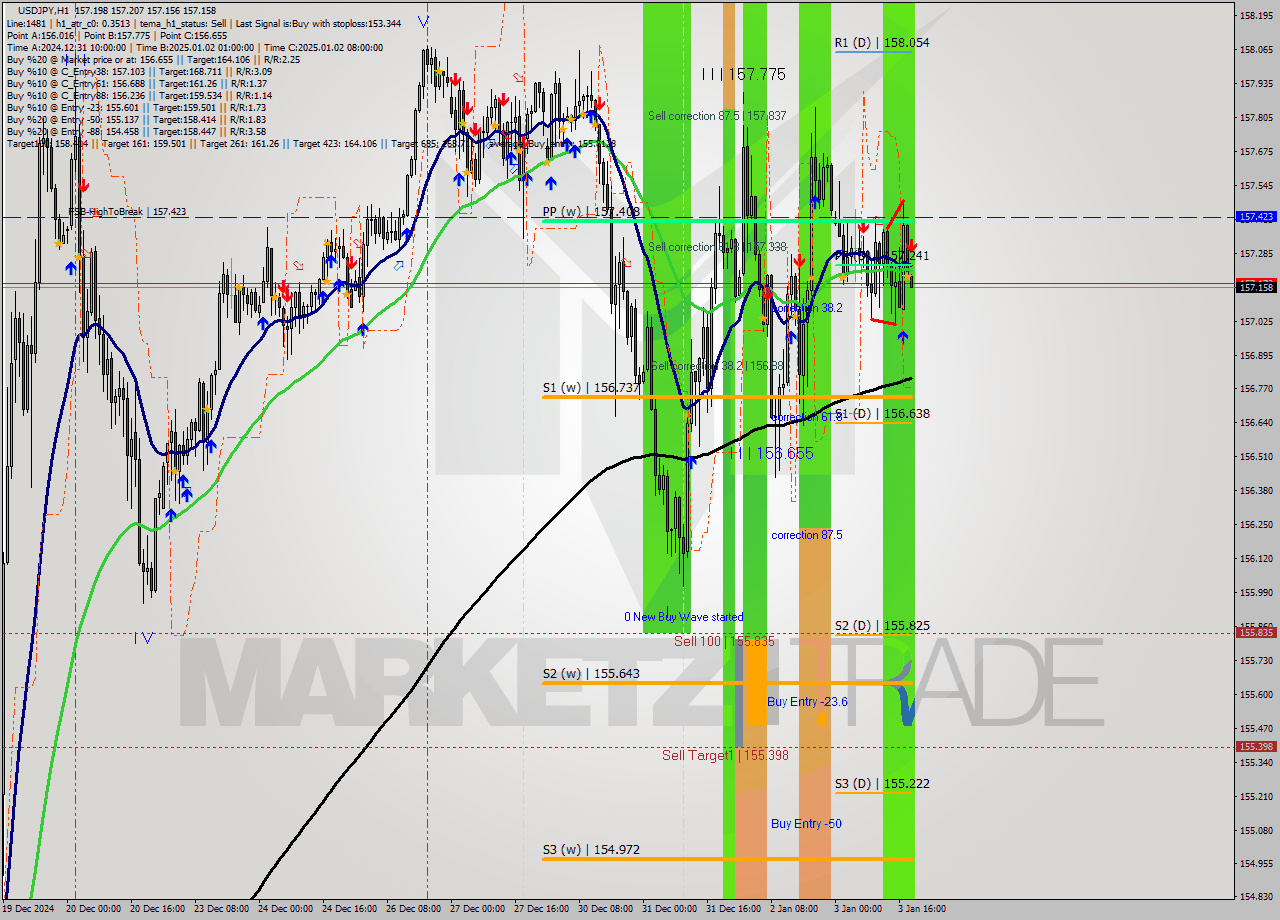Click the S1 (D) | 156.638 label
The image size is (1280, 920).
tap(882, 413)
